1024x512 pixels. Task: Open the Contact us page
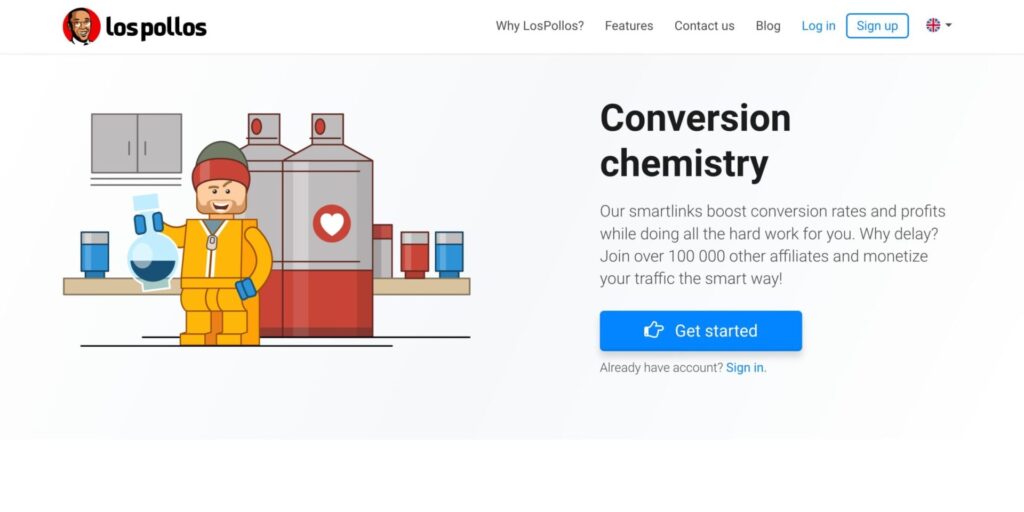click(704, 26)
